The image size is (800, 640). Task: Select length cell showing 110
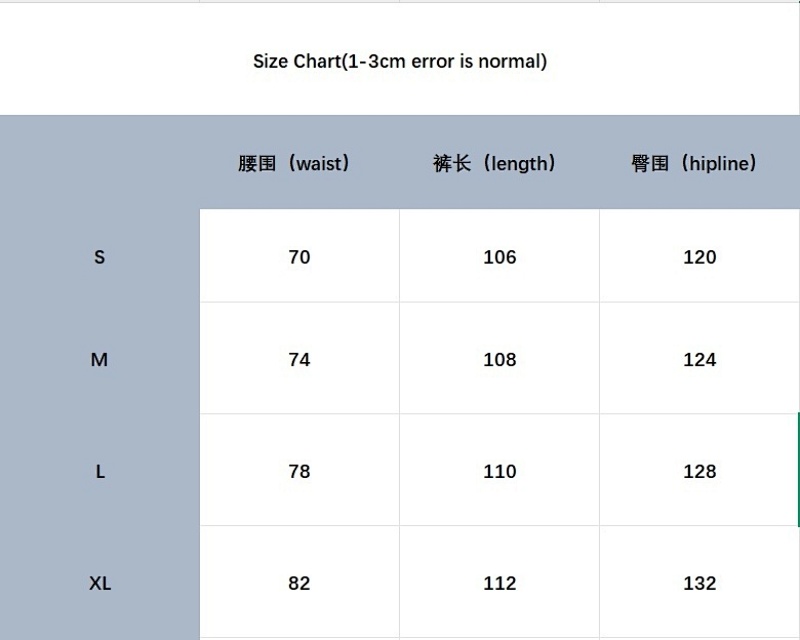pyautogui.click(x=499, y=471)
